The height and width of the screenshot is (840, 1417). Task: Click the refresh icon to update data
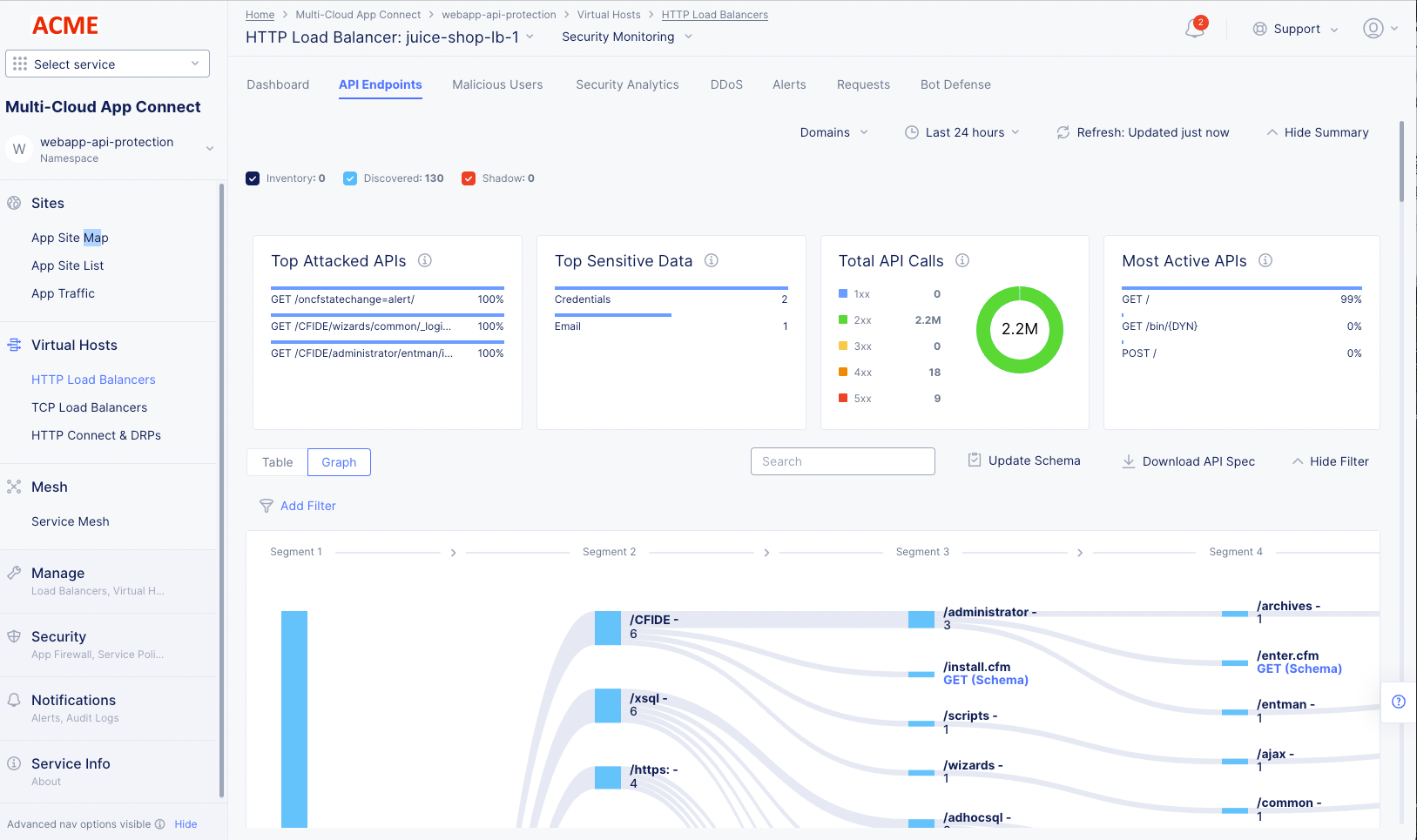[x=1063, y=132]
